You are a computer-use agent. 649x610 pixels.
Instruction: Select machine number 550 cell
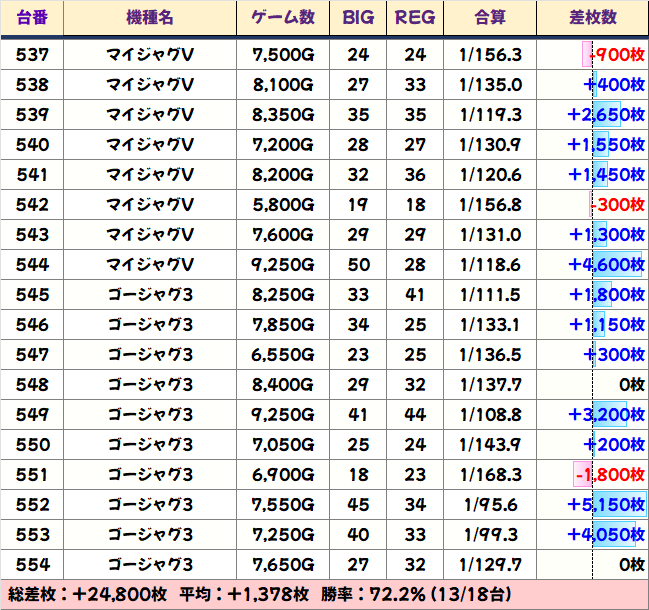click(x=32, y=445)
